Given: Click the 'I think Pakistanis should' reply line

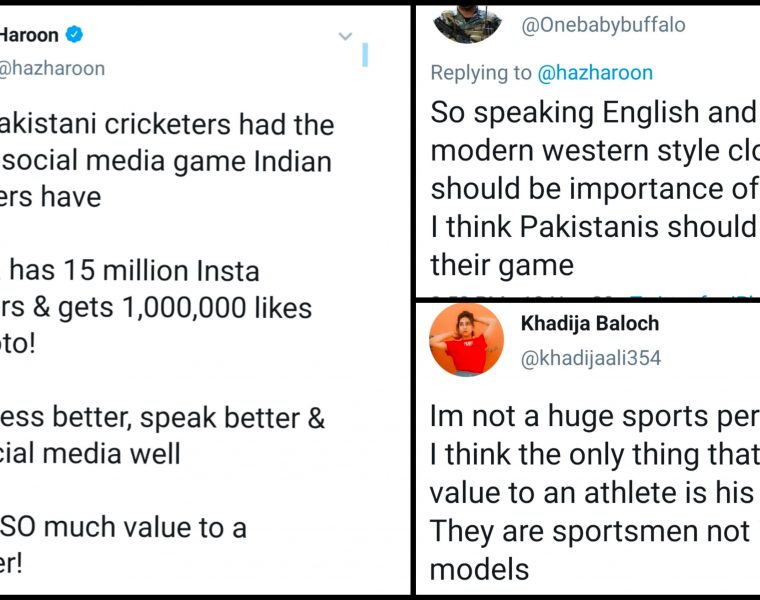Looking at the screenshot, I should 592,227.
